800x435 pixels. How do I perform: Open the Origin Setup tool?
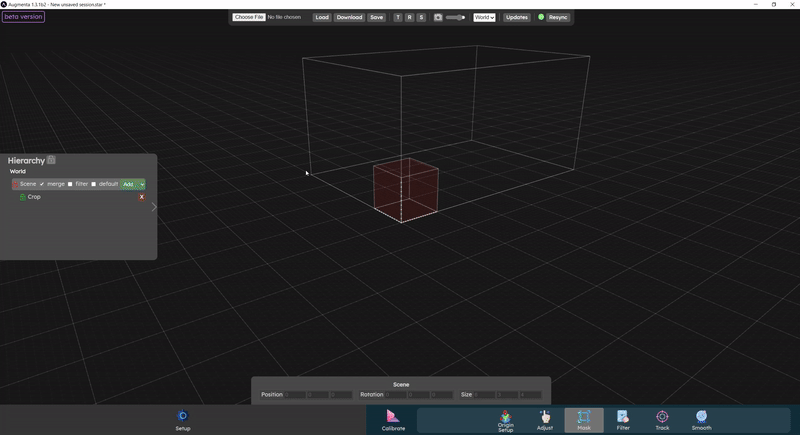505,417
